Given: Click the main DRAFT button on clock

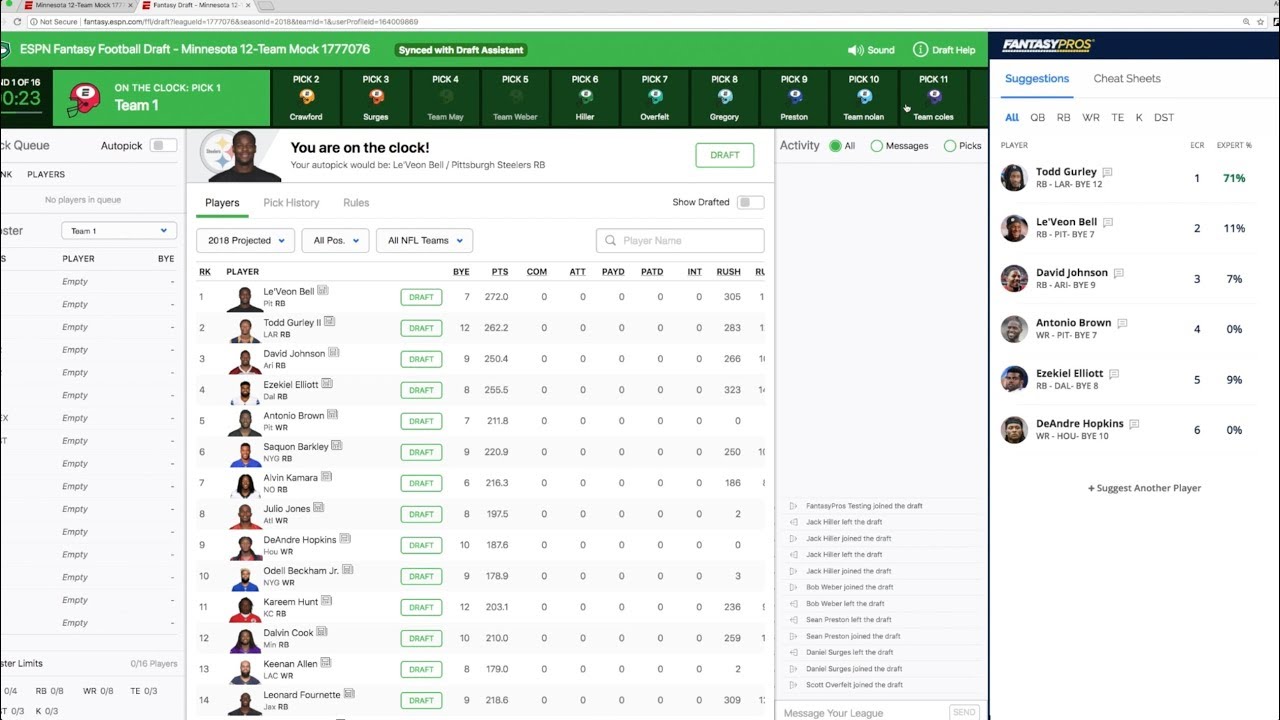Looking at the screenshot, I should pyautogui.click(x=726, y=155).
